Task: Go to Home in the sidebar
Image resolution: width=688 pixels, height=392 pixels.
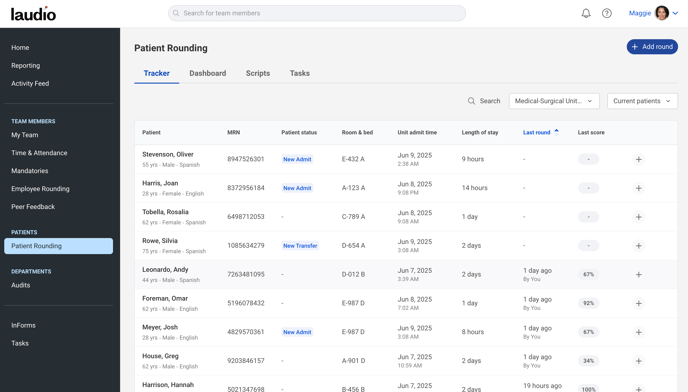Action: tap(20, 47)
